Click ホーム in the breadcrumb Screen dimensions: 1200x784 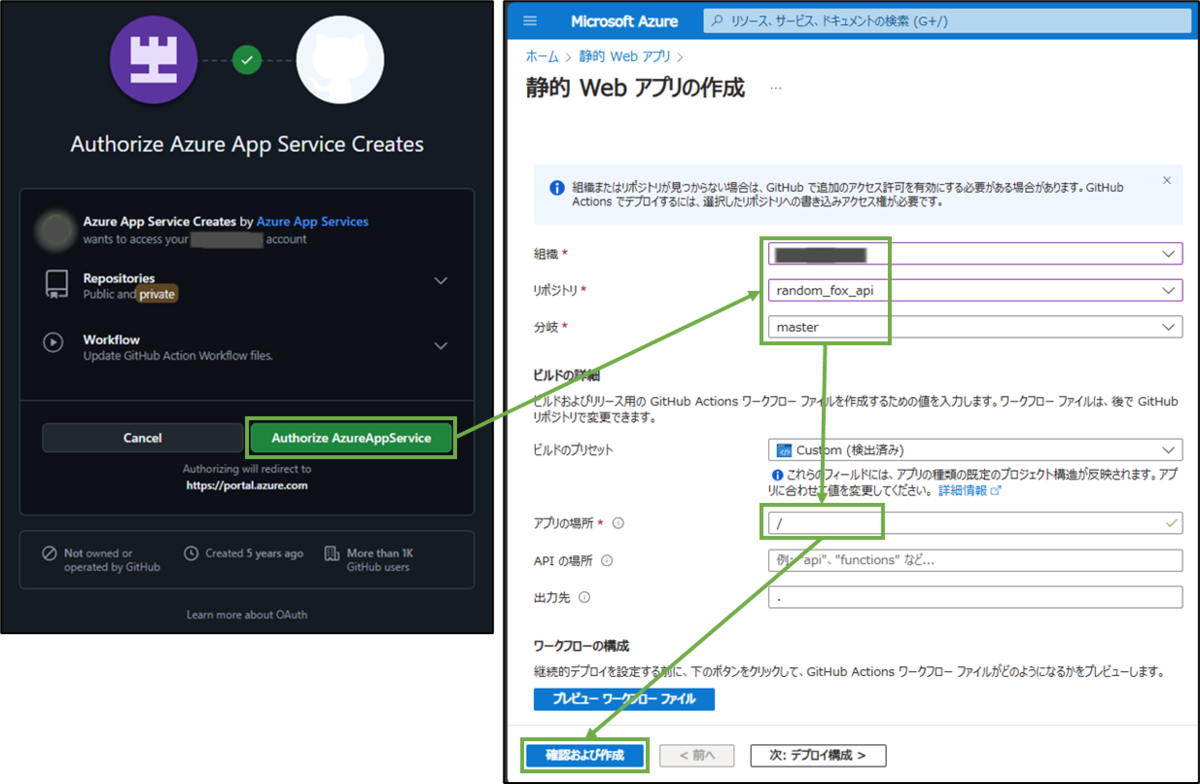click(x=542, y=57)
